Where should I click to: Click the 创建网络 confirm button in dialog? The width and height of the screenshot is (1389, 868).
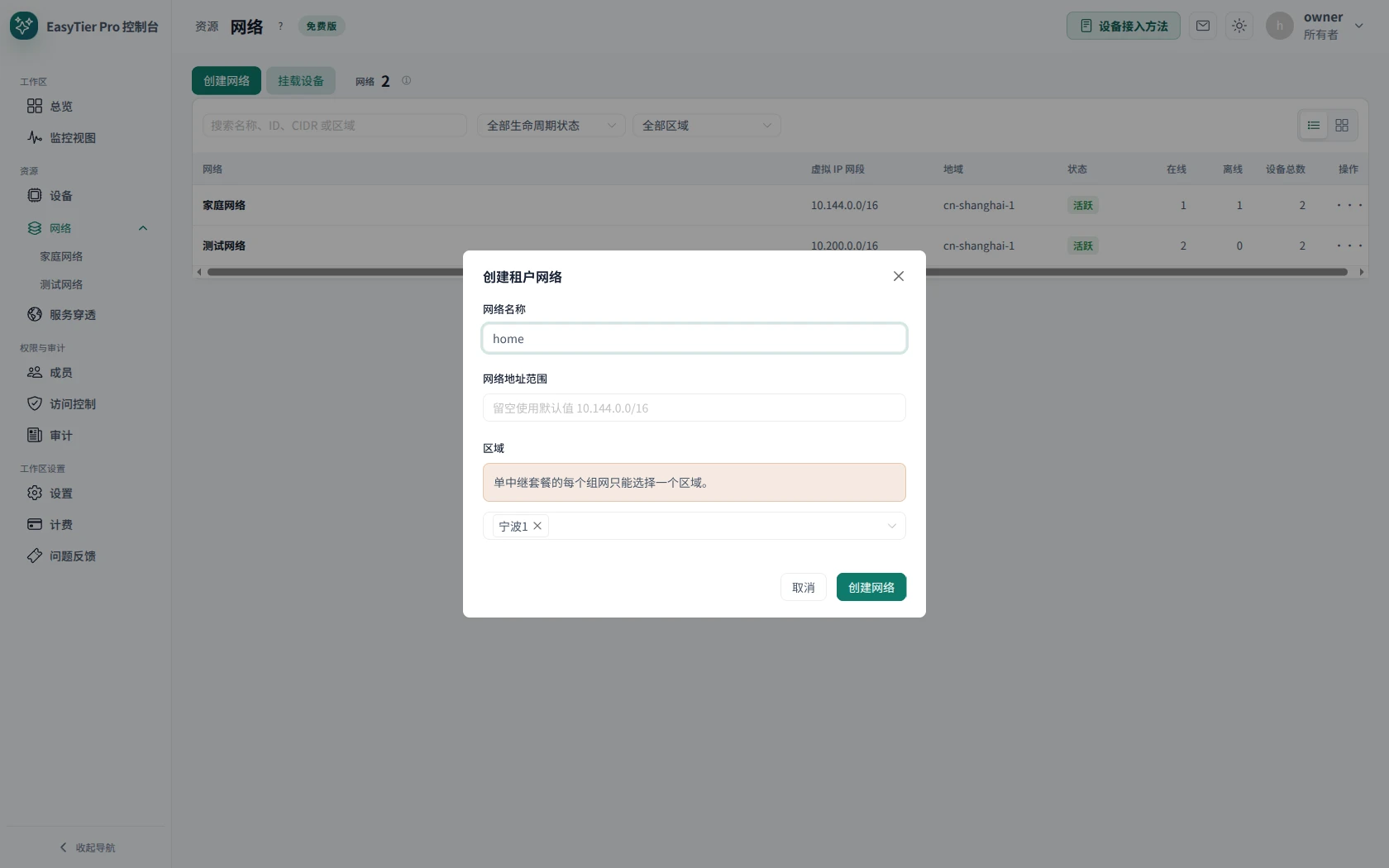(x=871, y=587)
